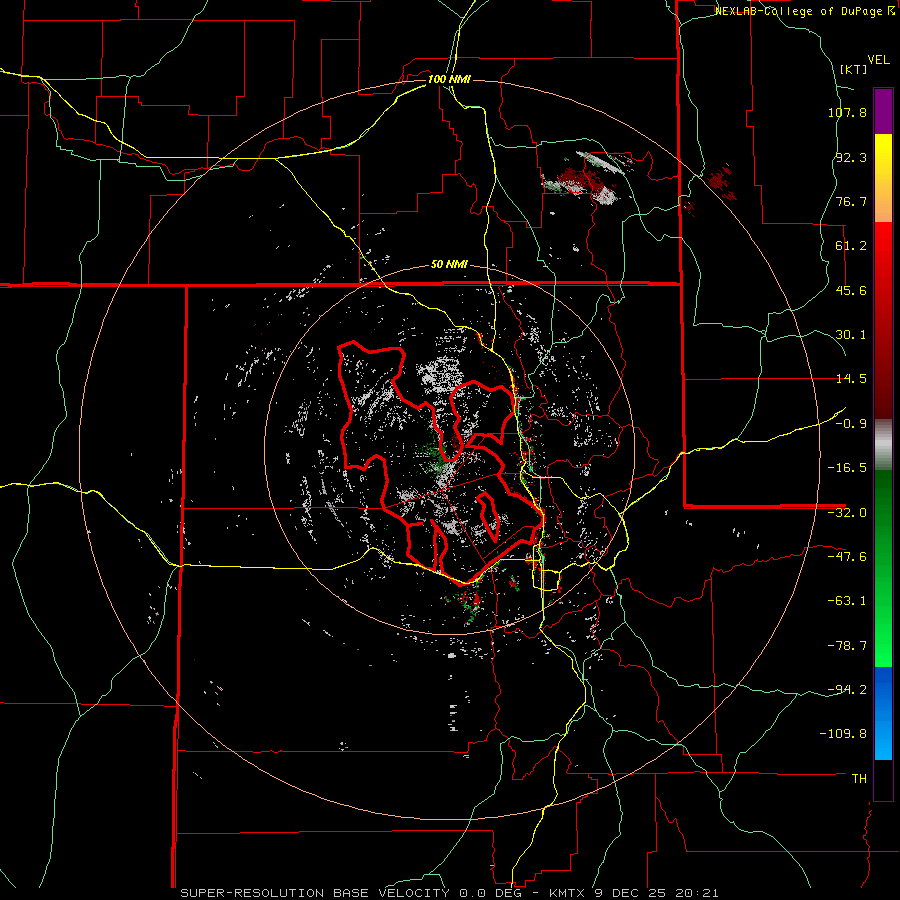Select the 92.3 scale value
The image size is (900, 900).
coord(851,157)
